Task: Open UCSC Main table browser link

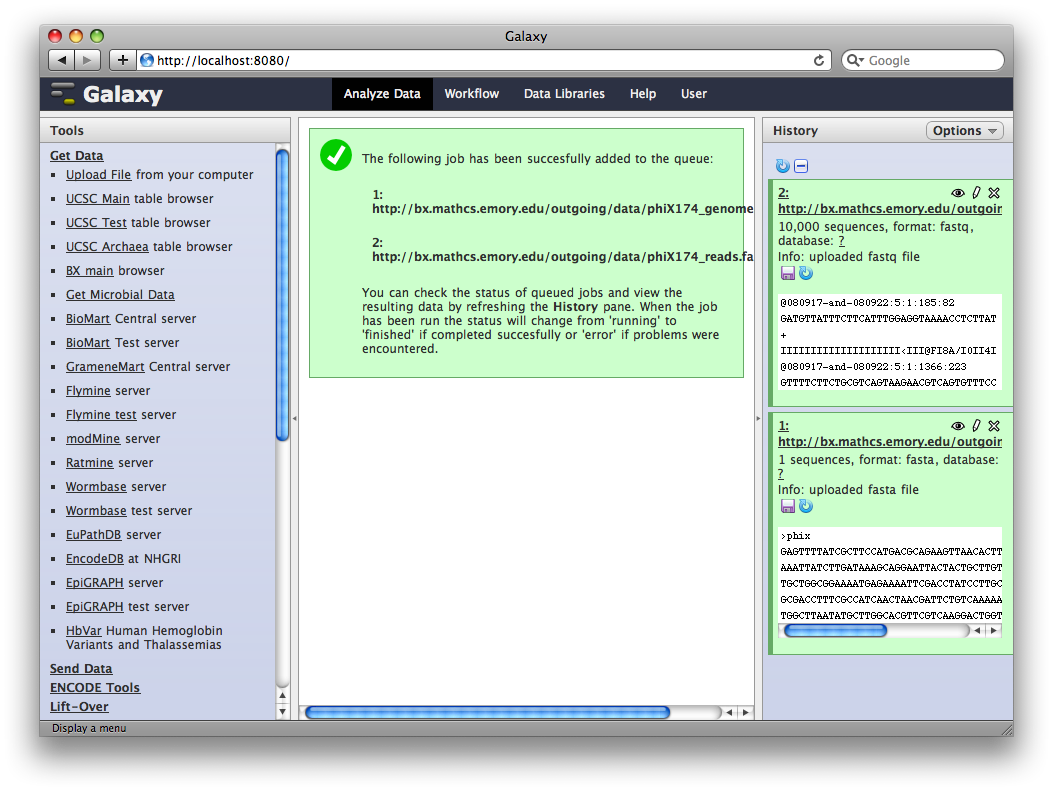Action: pyautogui.click(x=97, y=199)
